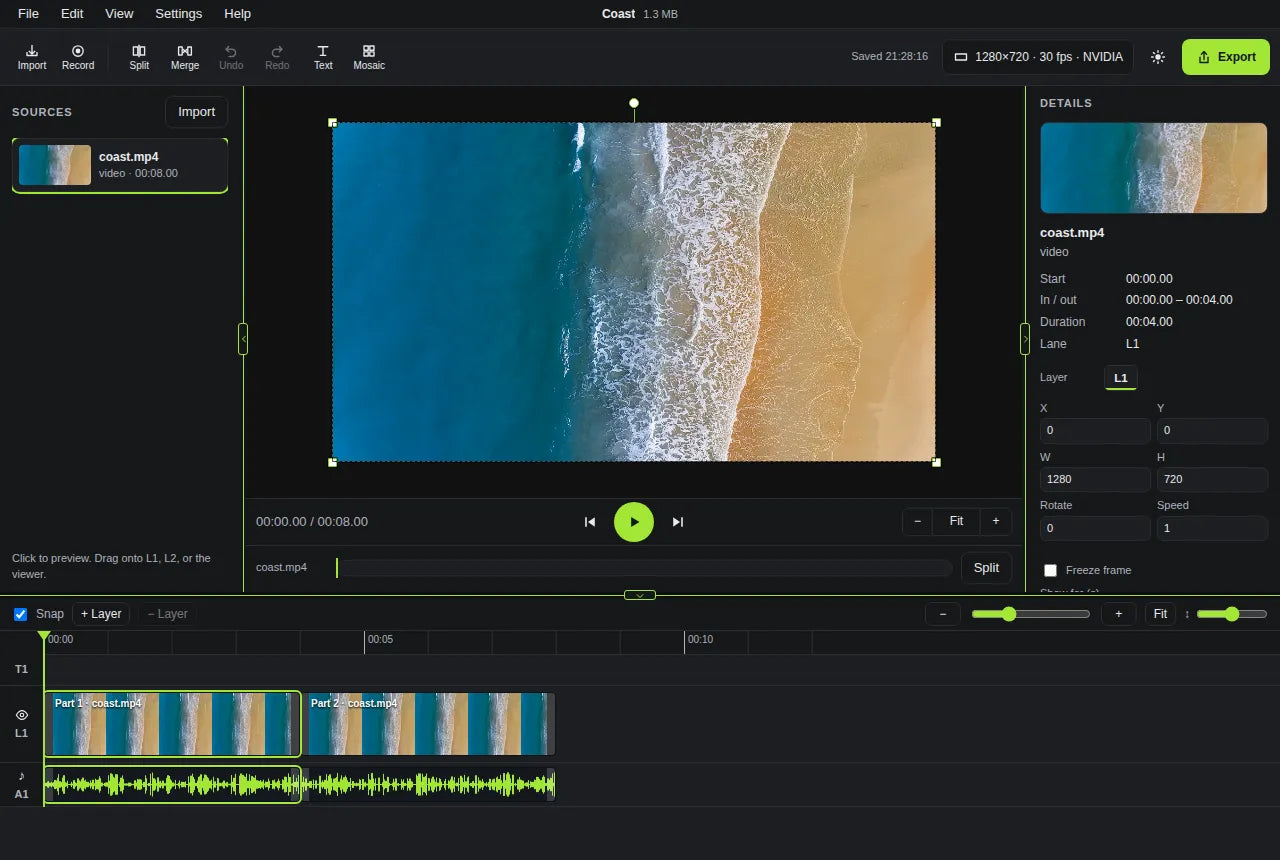Click the + Layer button

pos(101,614)
